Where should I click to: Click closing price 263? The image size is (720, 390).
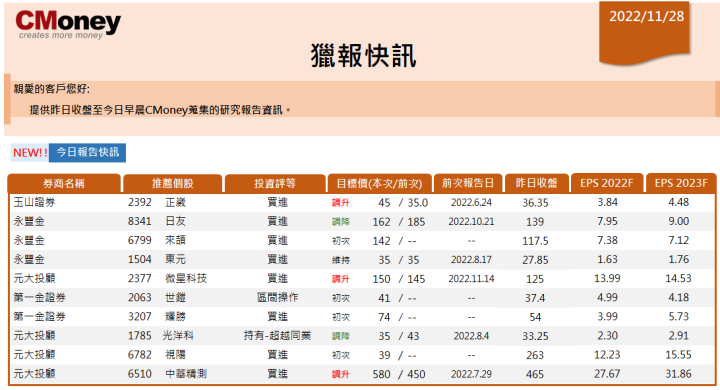[x=535, y=355]
